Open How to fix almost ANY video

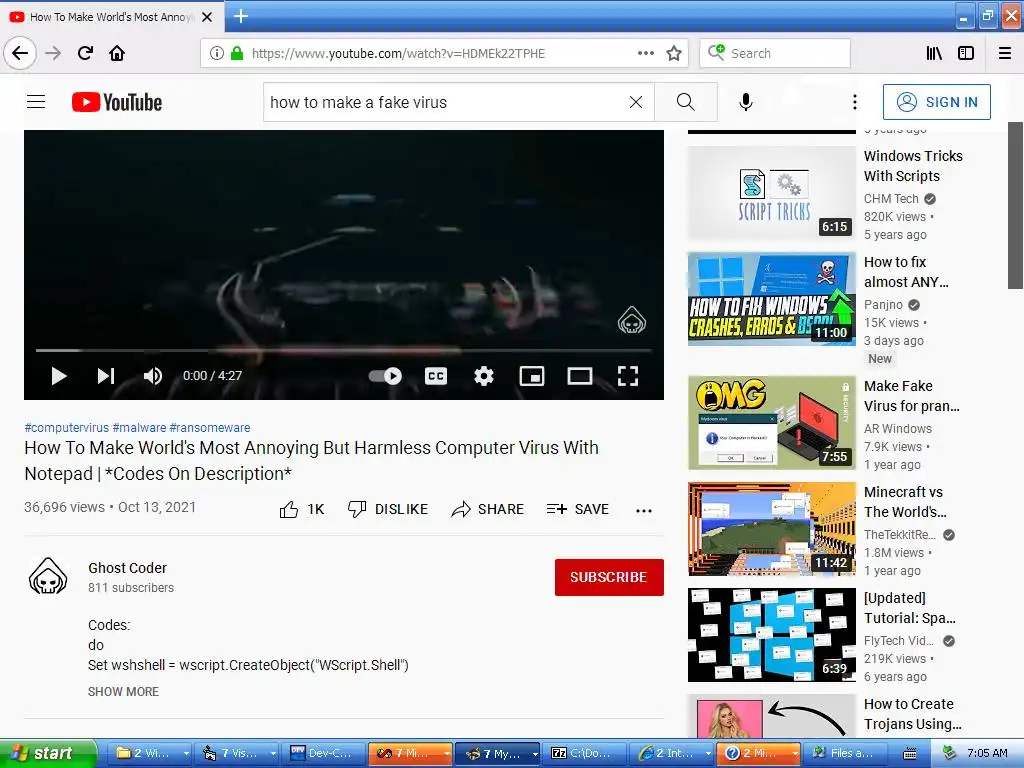point(906,272)
